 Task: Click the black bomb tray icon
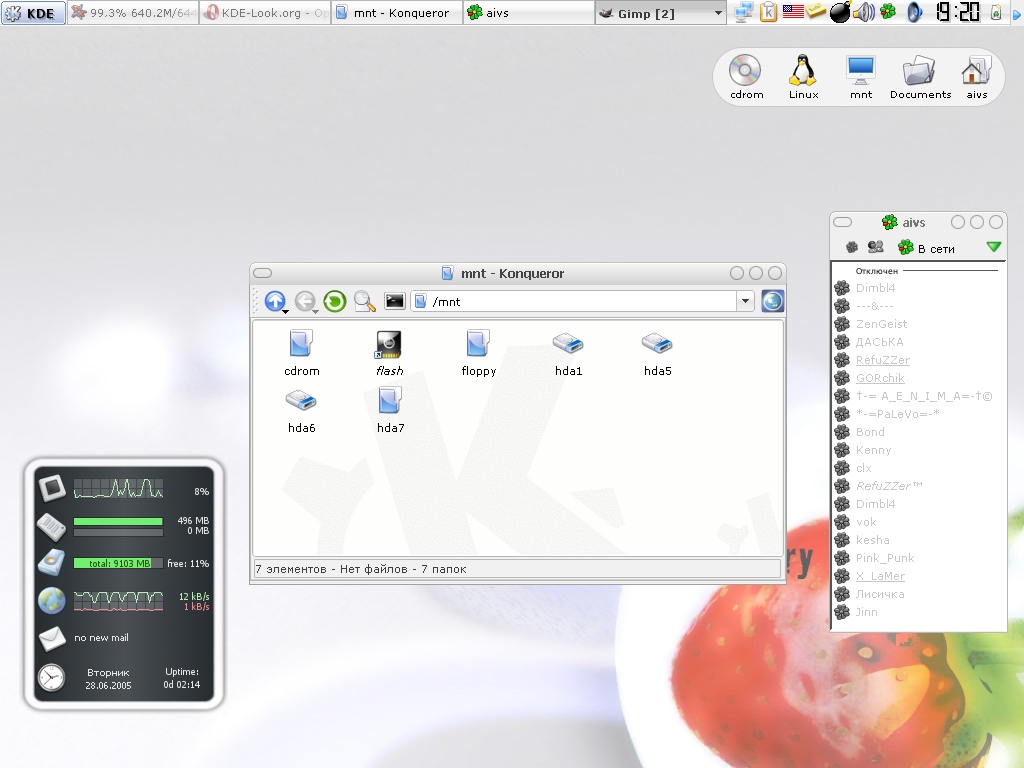coord(840,12)
